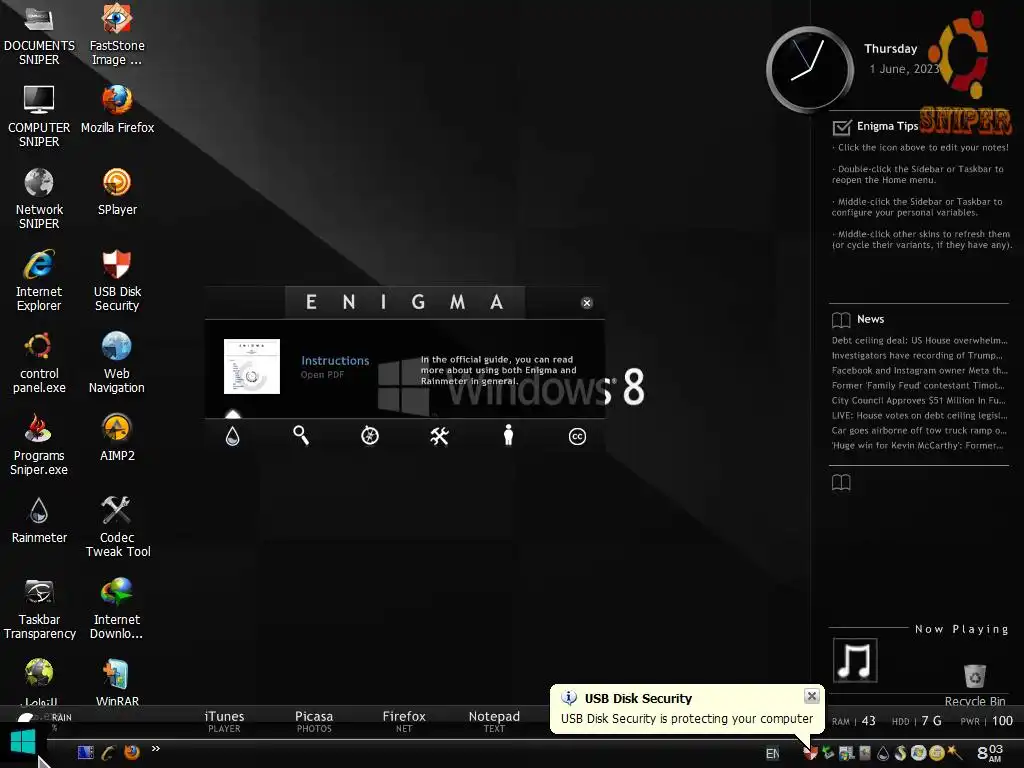1024x768 pixels.
Task: Open headline 'Huge win for Kevin McCarthy: Former...'
Action: 918,445
